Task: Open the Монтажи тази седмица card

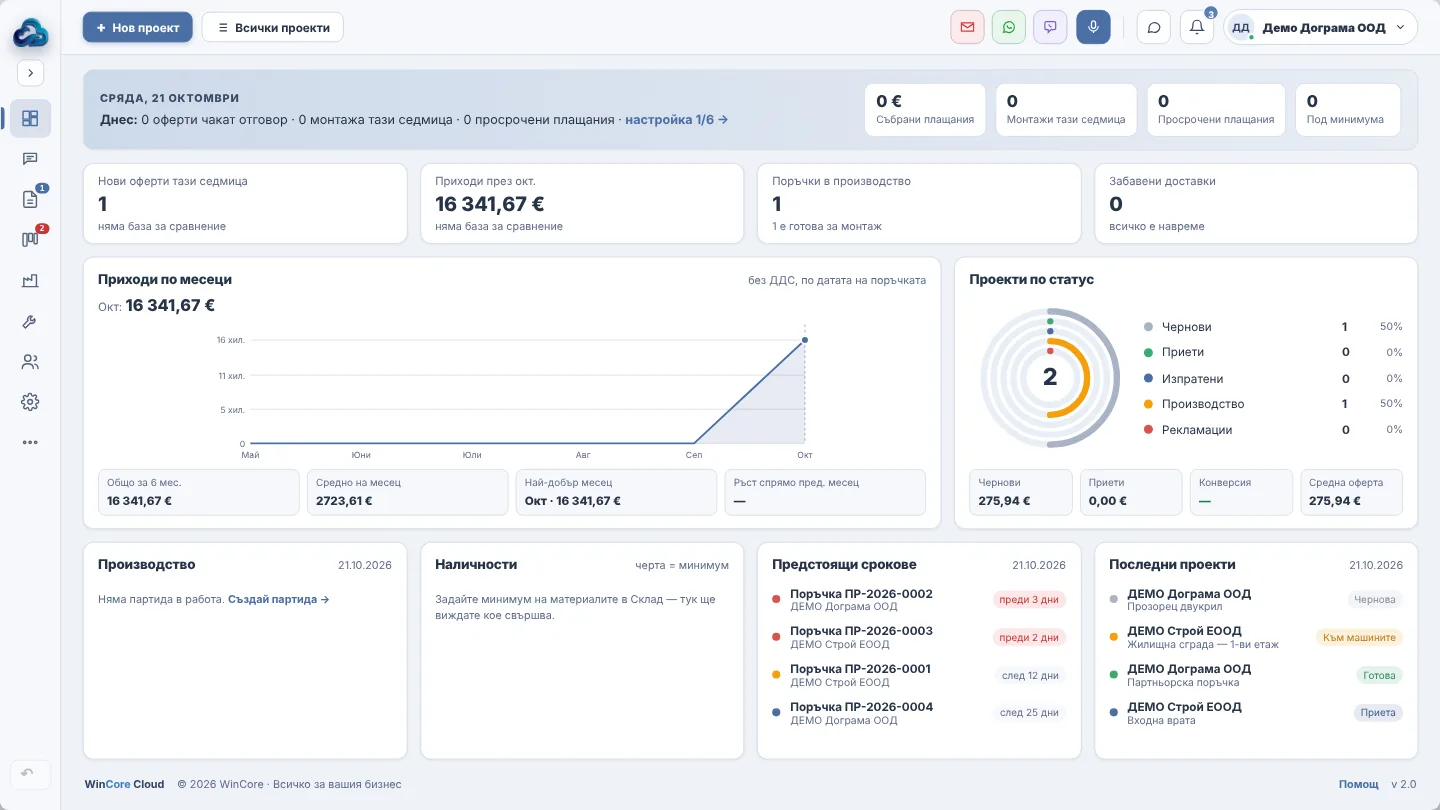Action: tap(1066, 110)
